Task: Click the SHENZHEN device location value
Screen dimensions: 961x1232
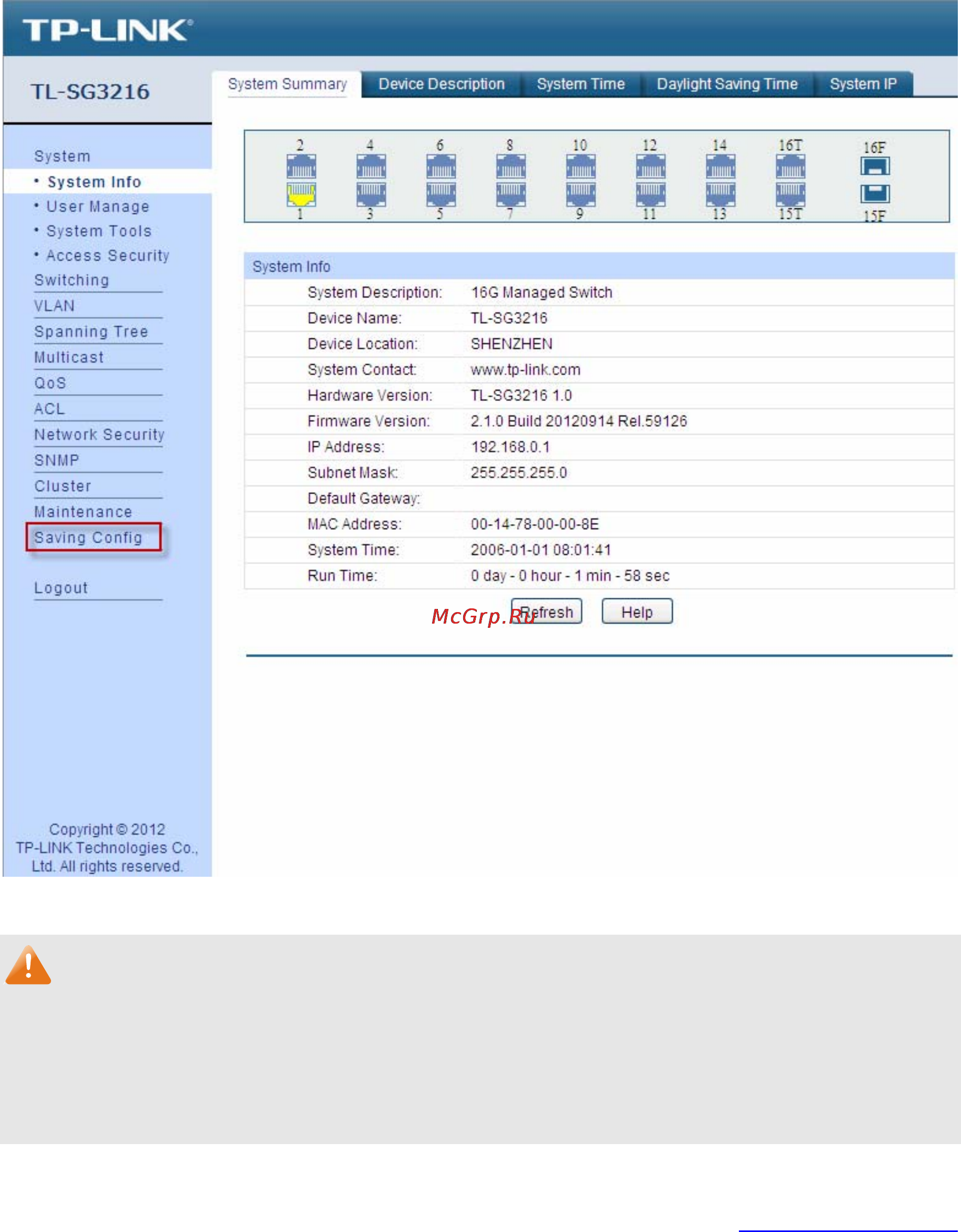Action: click(x=512, y=344)
